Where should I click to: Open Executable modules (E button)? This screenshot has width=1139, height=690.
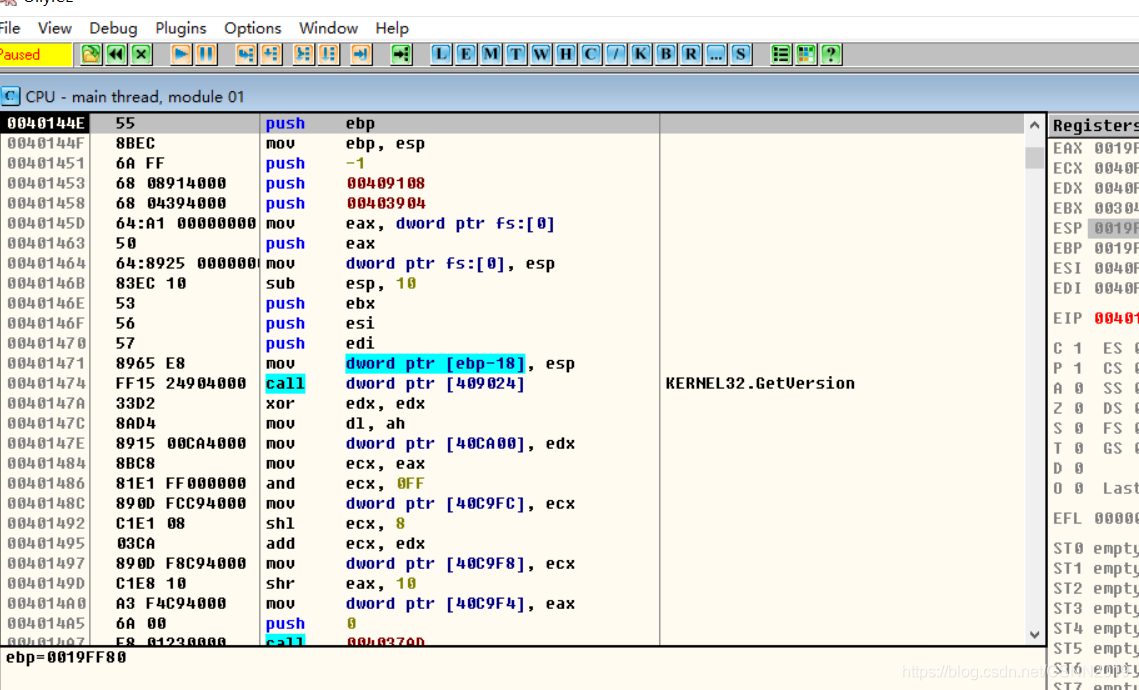(x=466, y=54)
